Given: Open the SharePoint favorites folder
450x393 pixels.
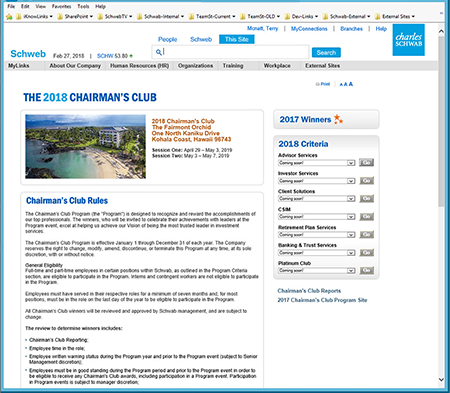Looking at the screenshot, I should coord(75,16).
